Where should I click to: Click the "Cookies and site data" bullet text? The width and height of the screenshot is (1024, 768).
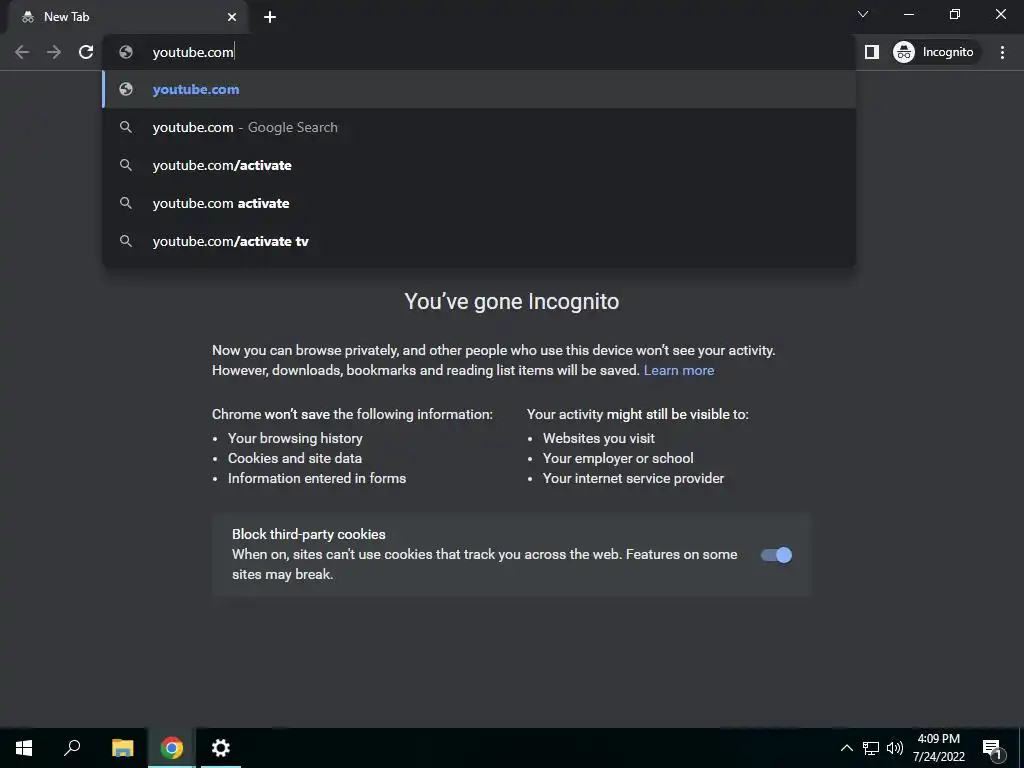coord(295,458)
